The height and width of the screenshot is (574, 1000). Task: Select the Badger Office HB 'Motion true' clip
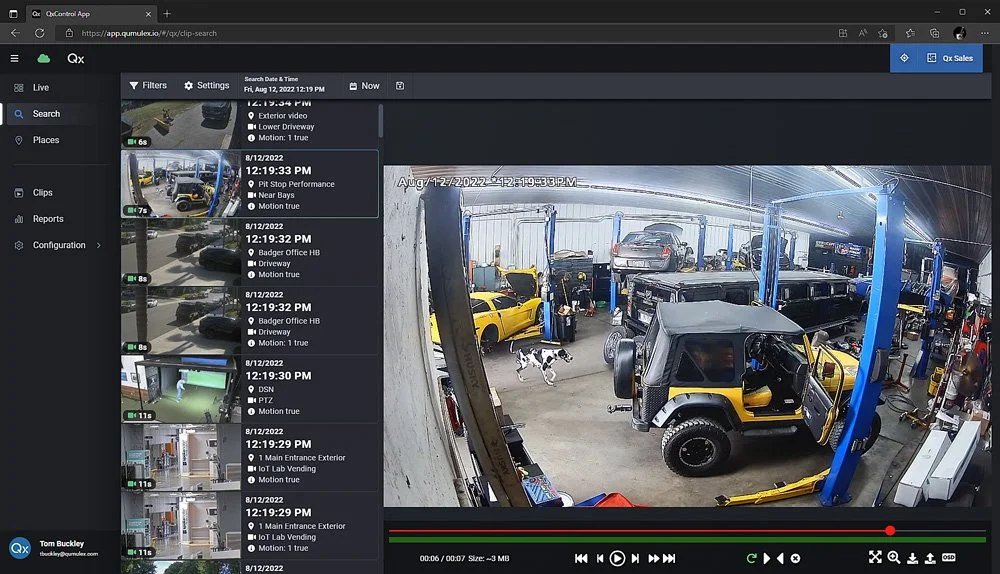249,252
